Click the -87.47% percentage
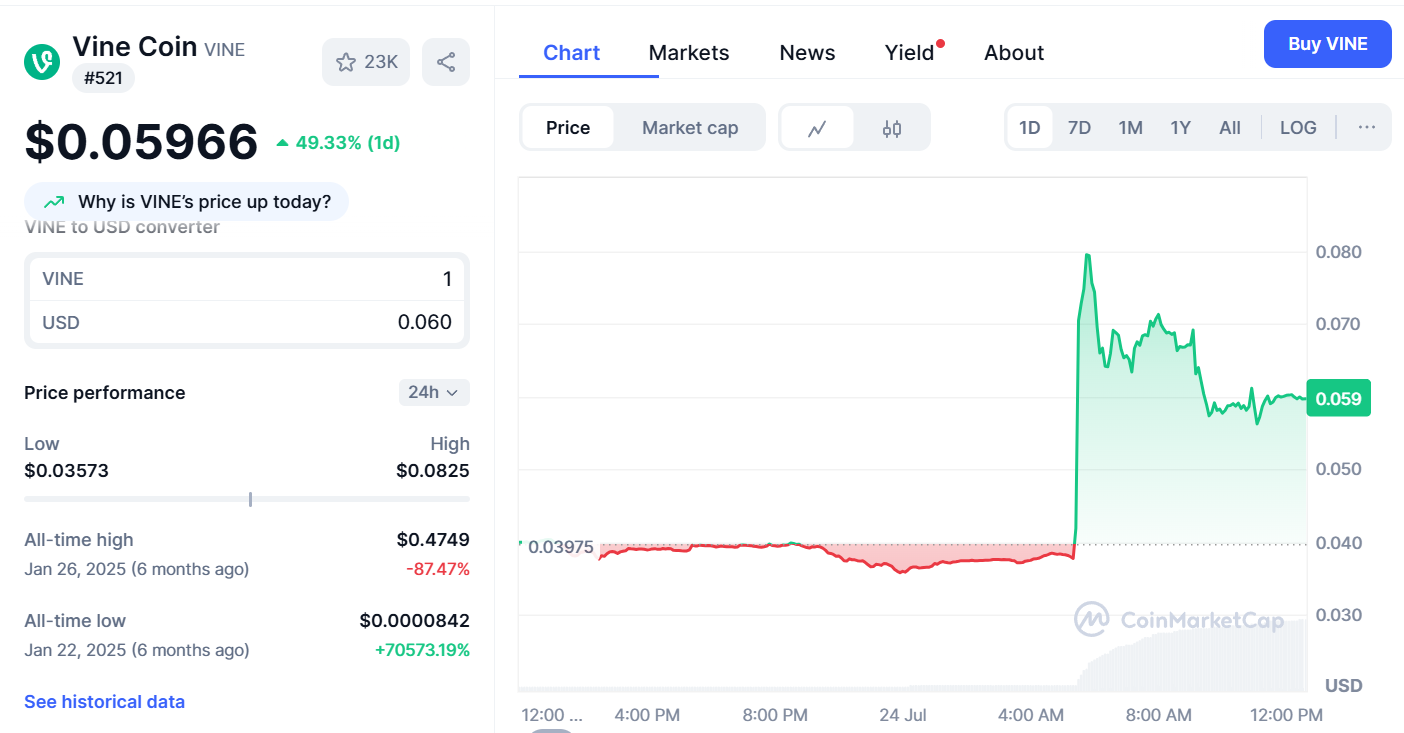 tap(438, 569)
